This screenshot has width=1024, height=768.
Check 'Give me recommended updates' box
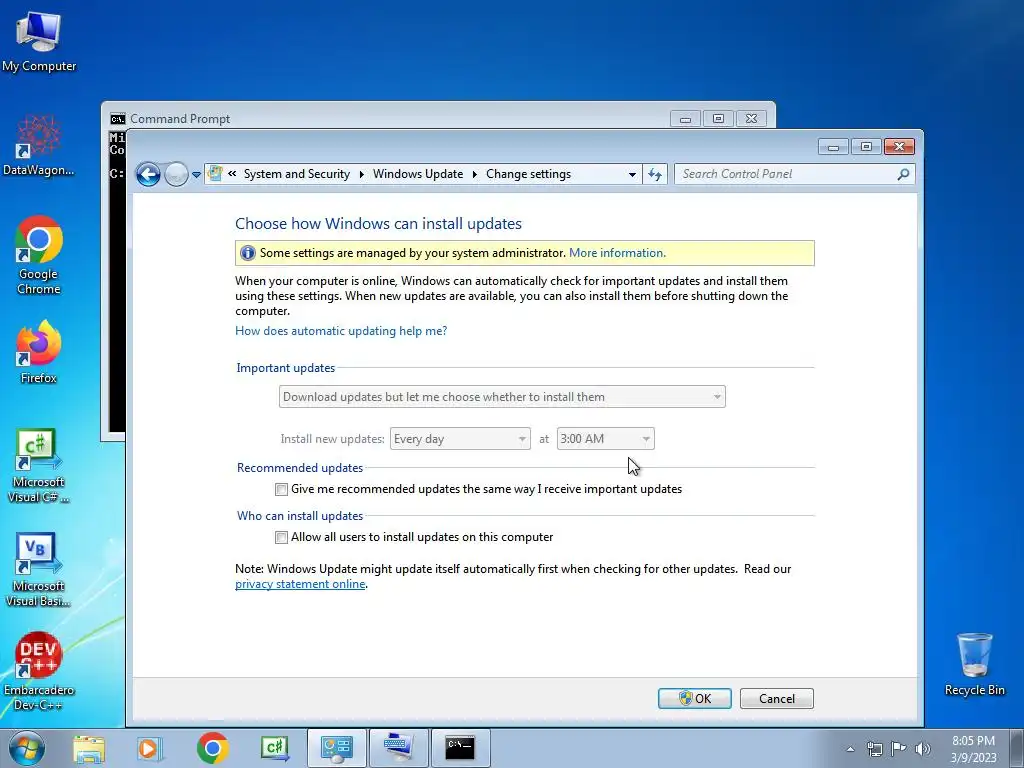[x=281, y=489]
